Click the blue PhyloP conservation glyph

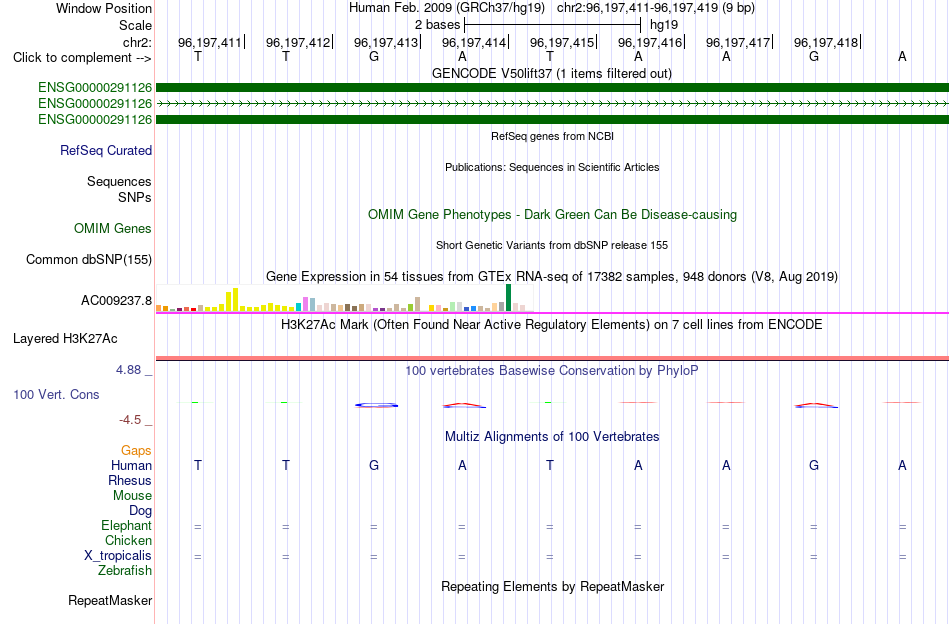376,405
